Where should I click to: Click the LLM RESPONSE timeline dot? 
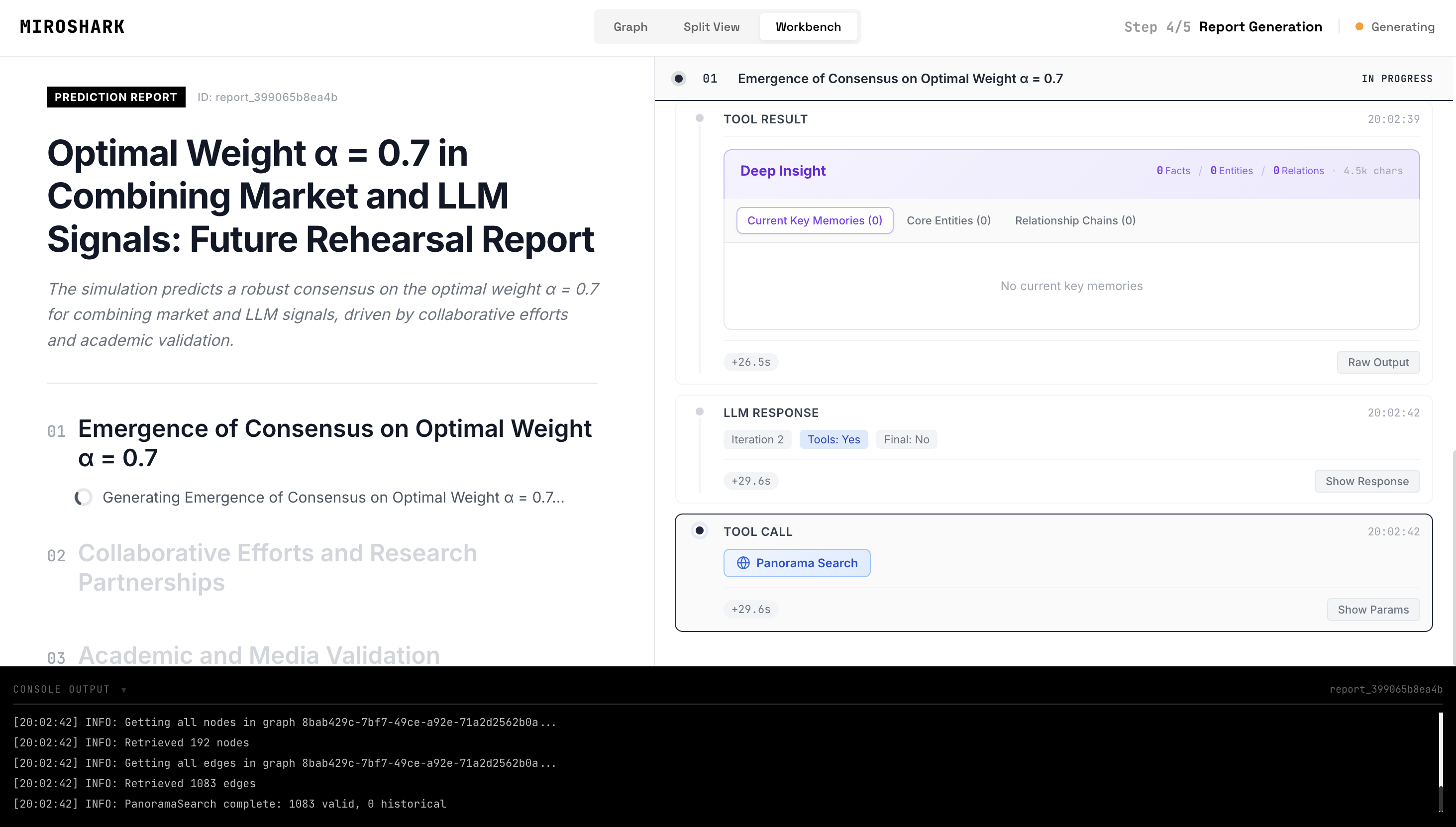pos(700,412)
